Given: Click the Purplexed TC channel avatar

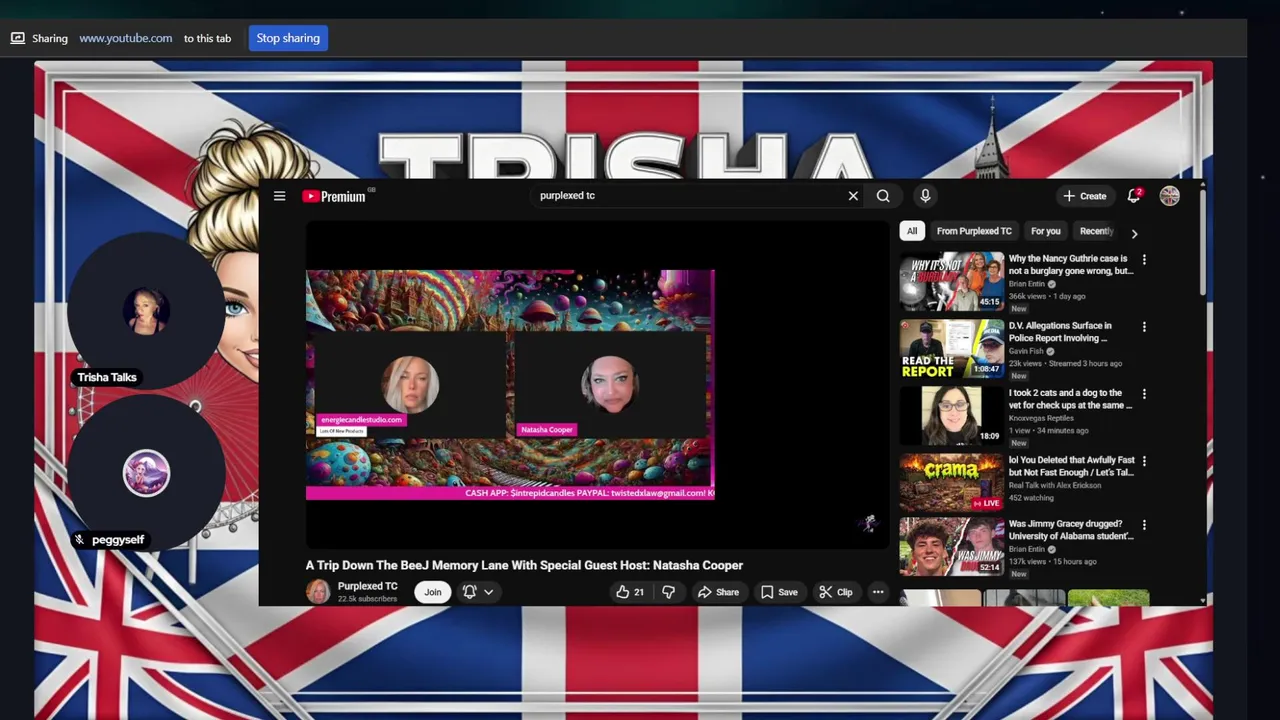Looking at the screenshot, I should pyautogui.click(x=318, y=591).
